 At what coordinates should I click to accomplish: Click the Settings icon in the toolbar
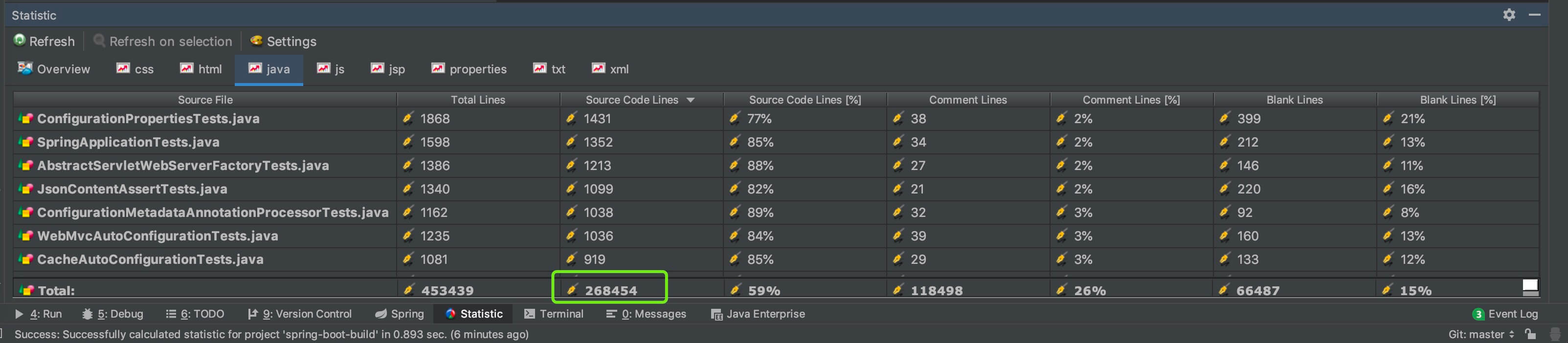pos(256,40)
